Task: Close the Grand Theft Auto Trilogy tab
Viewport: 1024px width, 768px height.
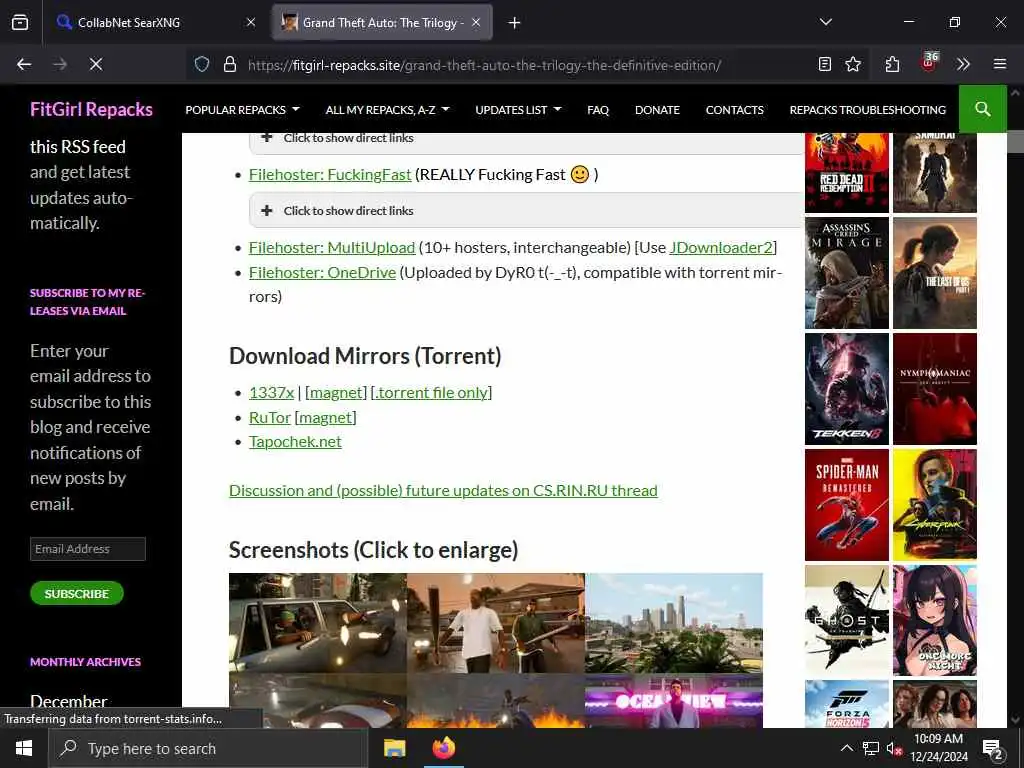Action: [476, 23]
